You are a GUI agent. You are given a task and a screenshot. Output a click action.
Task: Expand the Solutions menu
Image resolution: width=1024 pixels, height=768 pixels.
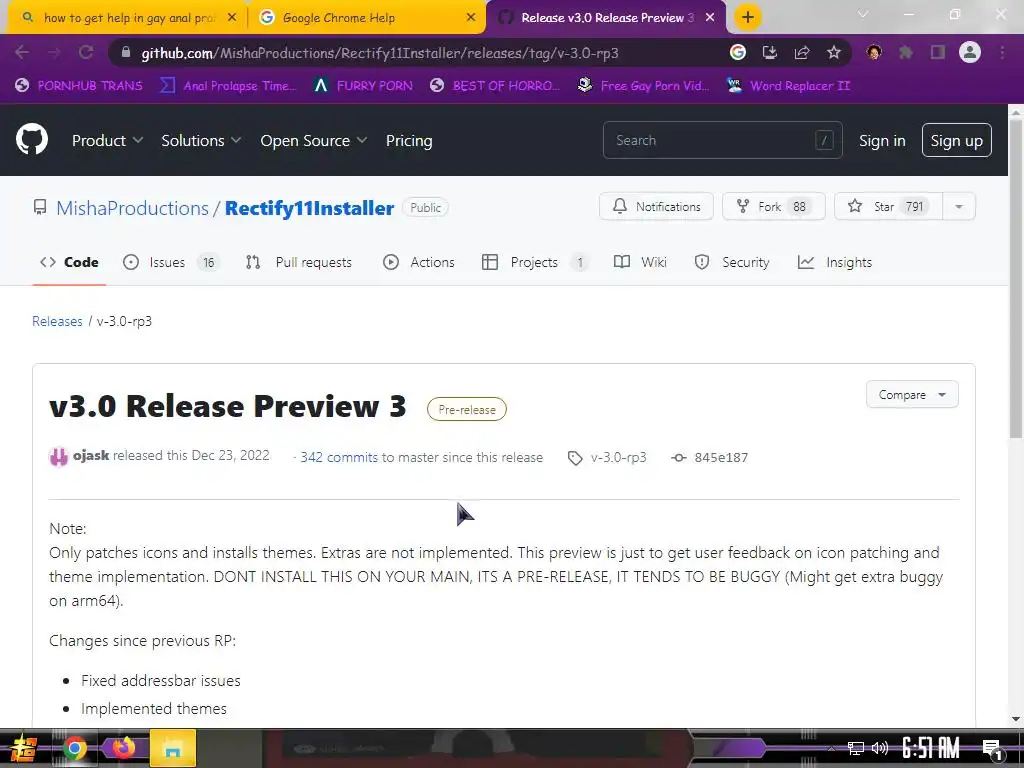point(201,140)
